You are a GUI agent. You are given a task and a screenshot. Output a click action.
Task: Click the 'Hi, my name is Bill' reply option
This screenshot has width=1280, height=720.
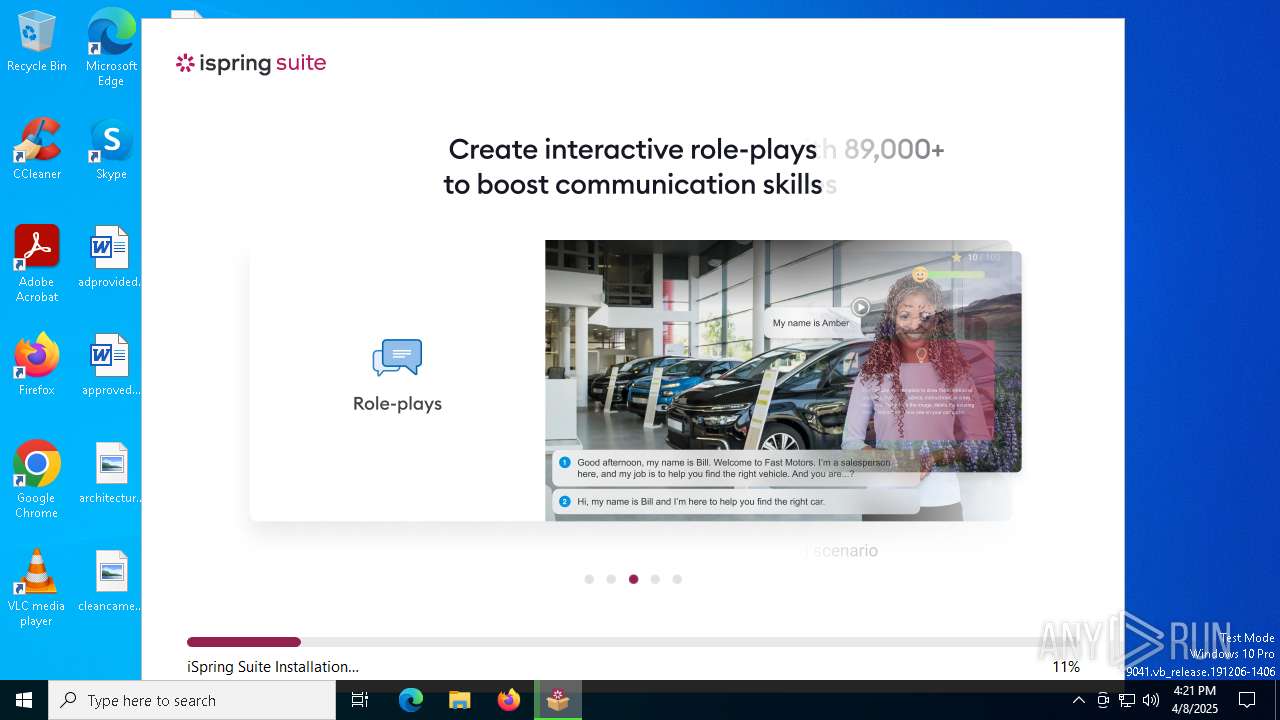click(735, 501)
